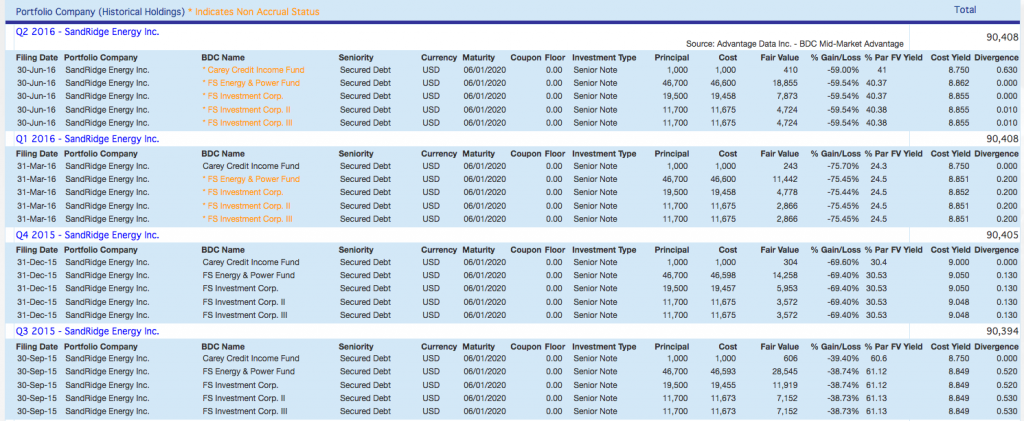
Task: Open the Q4 2015 - SandRidge Energy Inc. section link
Action: (x=88, y=235)
